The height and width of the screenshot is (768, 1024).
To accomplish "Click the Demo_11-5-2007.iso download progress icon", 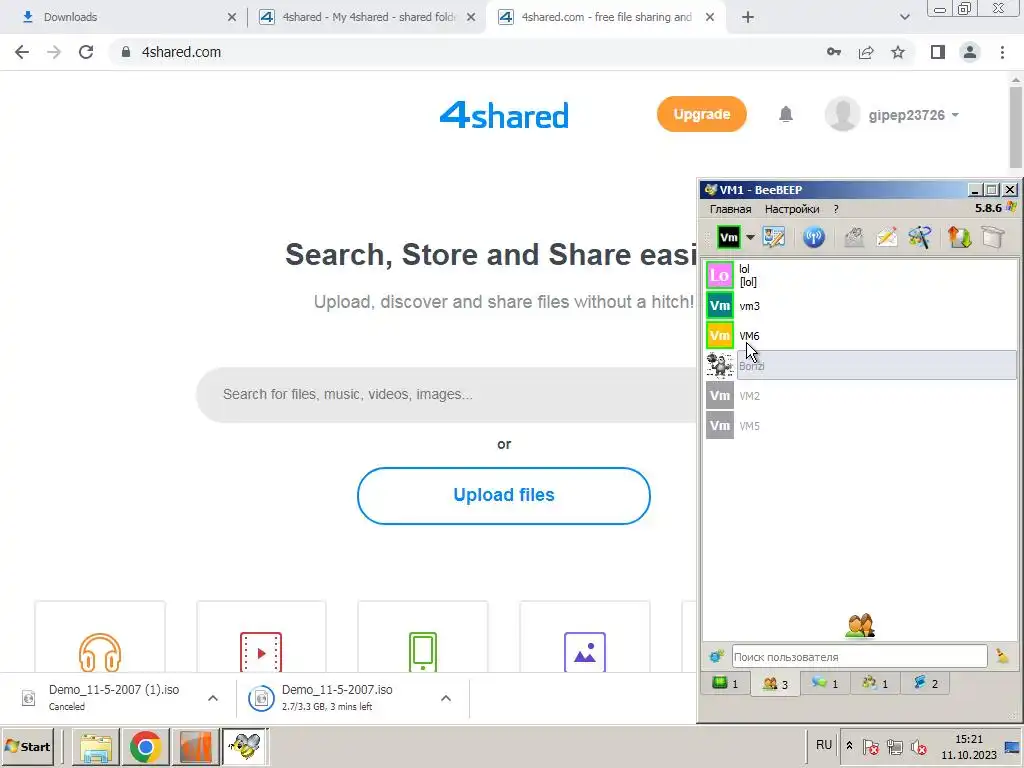I will point(261,698).
